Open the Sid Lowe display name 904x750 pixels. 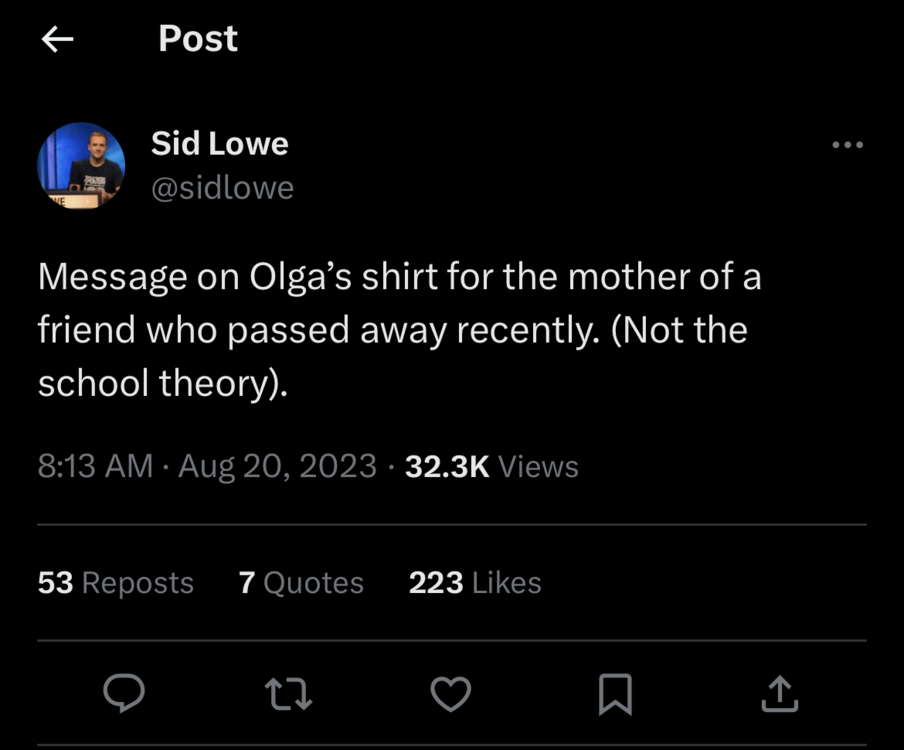(x=219, y=143)
